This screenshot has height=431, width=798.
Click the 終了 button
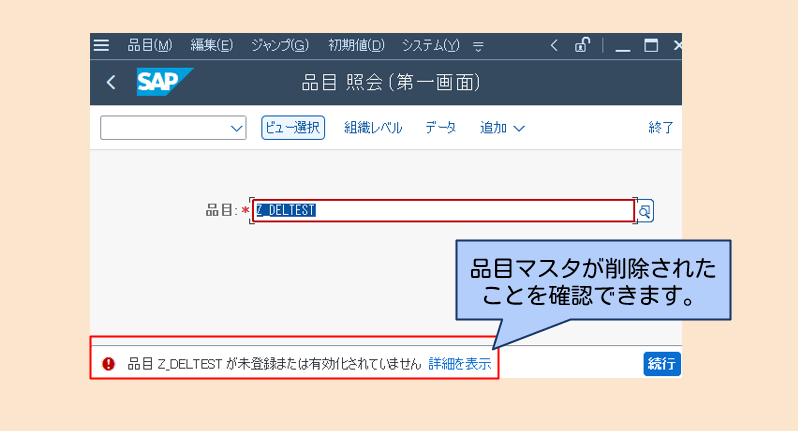[661, 127]
